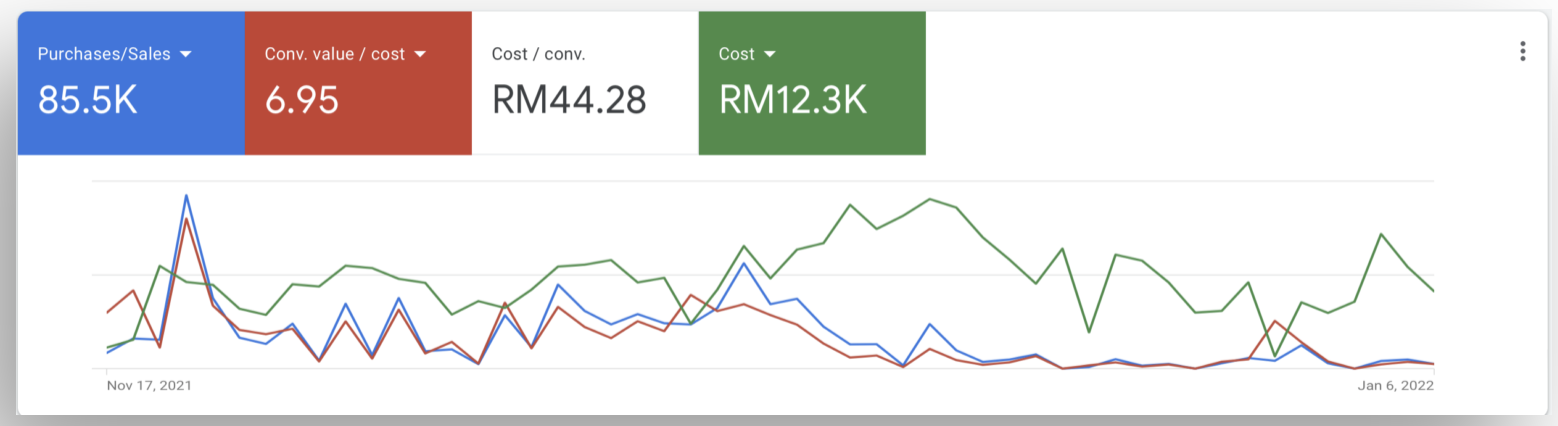This screenshot has width=1558, height=426.
Task: Click the Jan 6, 2022 end date label
Action: pos(1396,385)
